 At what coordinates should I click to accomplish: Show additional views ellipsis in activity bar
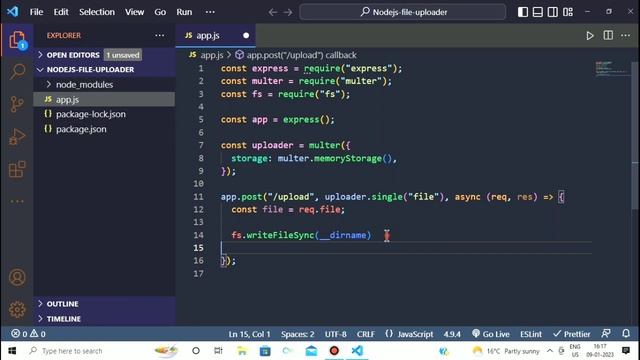(17, 201)
